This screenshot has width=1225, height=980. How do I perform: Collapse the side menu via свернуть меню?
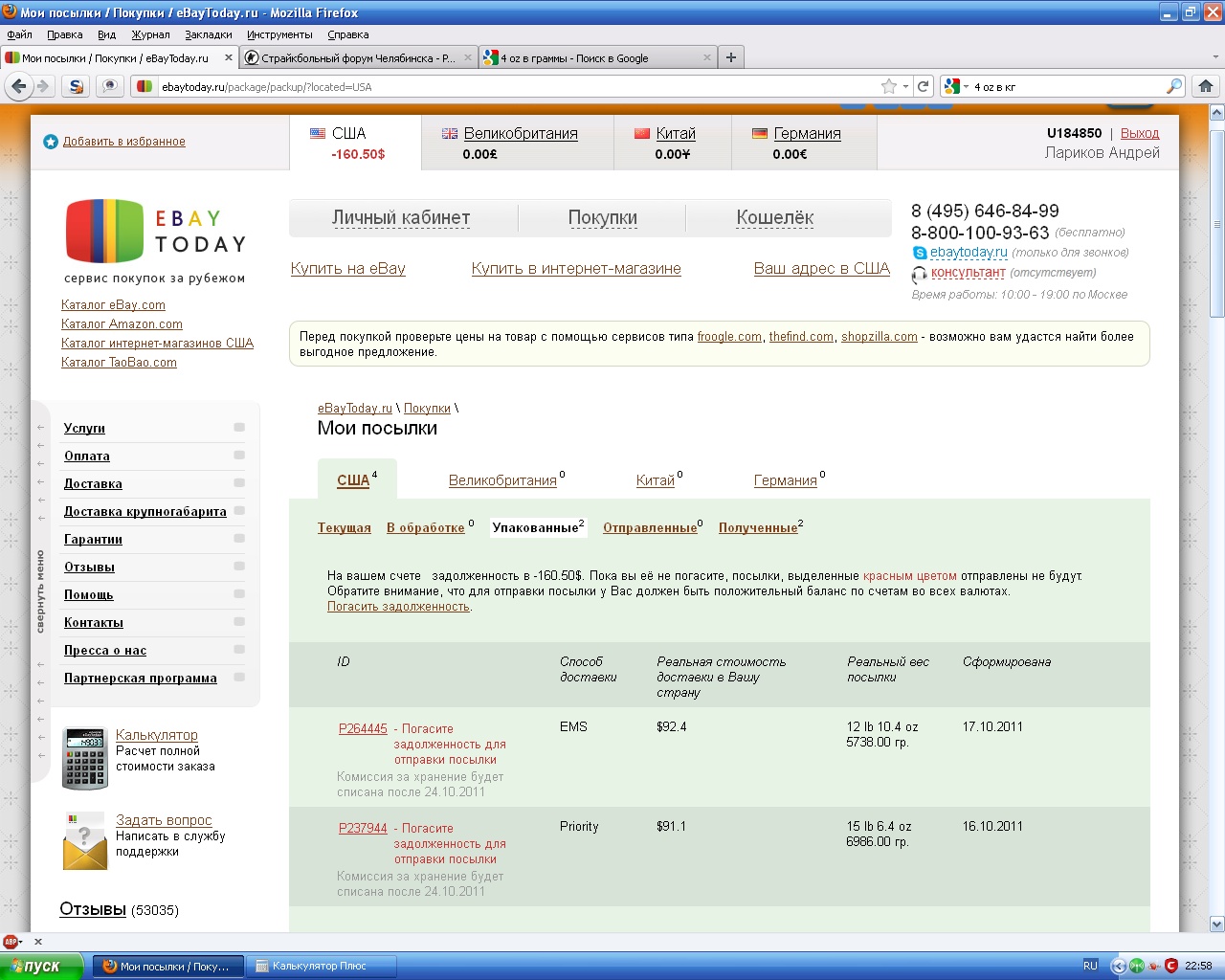[40, 591]
